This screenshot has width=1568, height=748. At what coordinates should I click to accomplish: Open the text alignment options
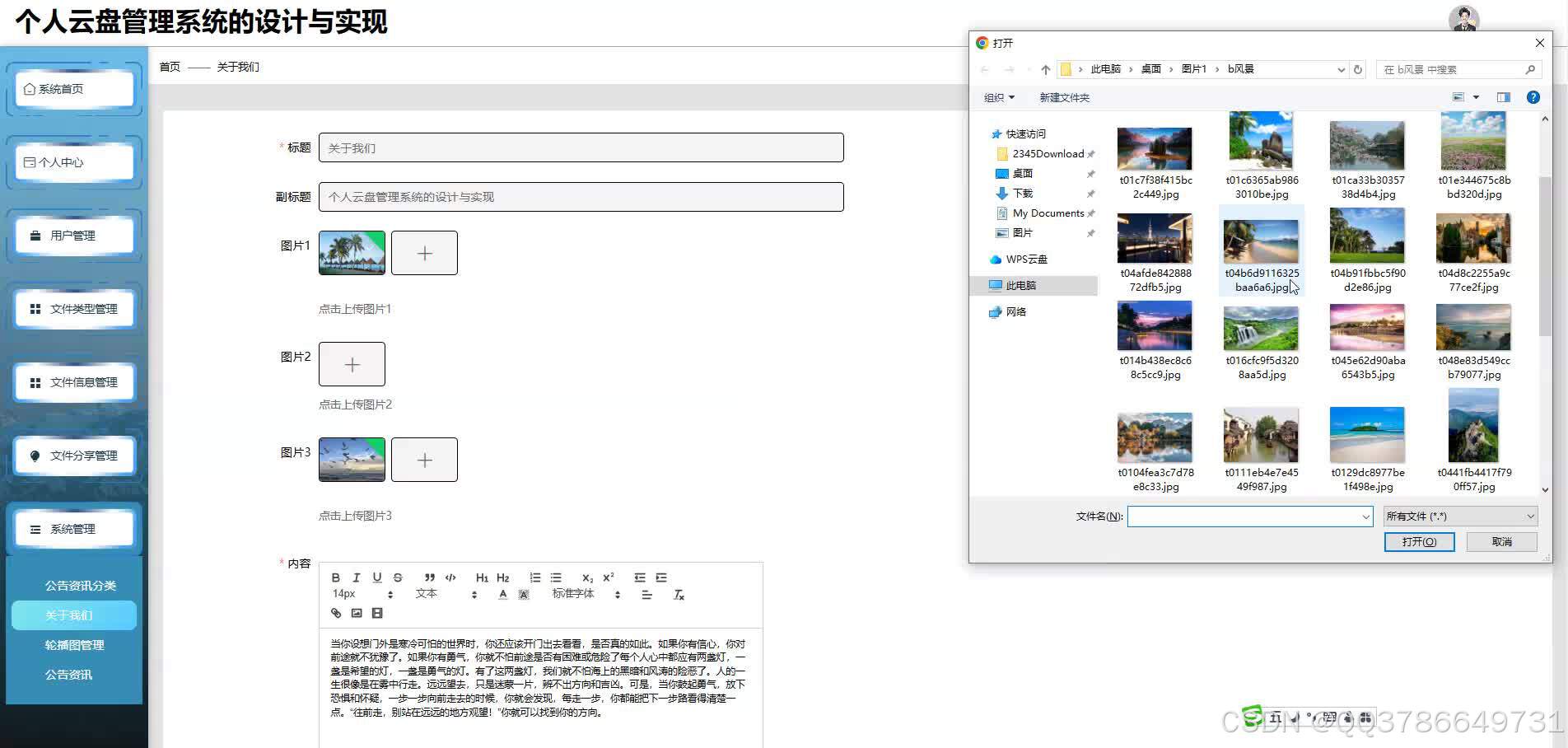tap(646, 595)
